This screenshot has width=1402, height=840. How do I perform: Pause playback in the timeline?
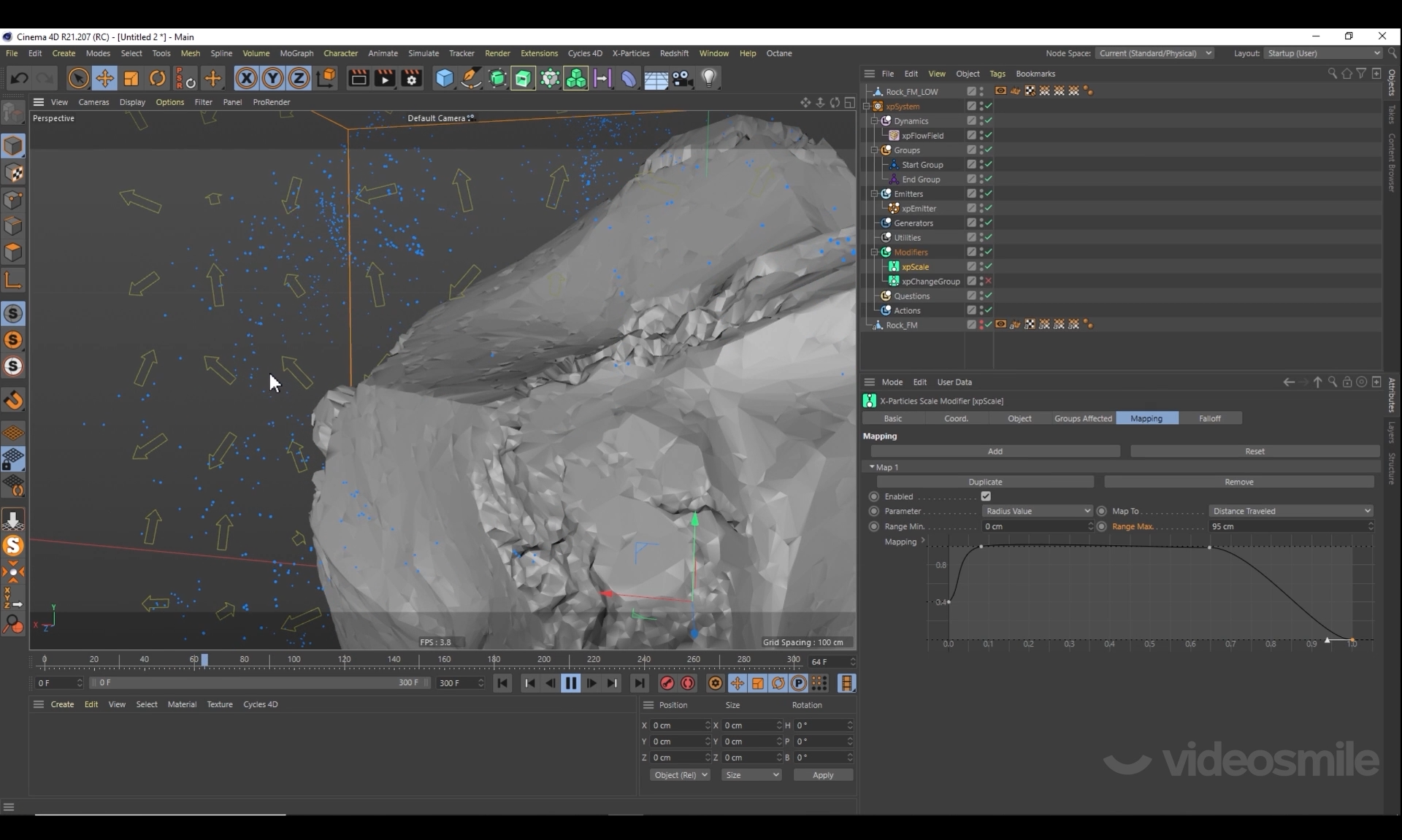point(571,683)
